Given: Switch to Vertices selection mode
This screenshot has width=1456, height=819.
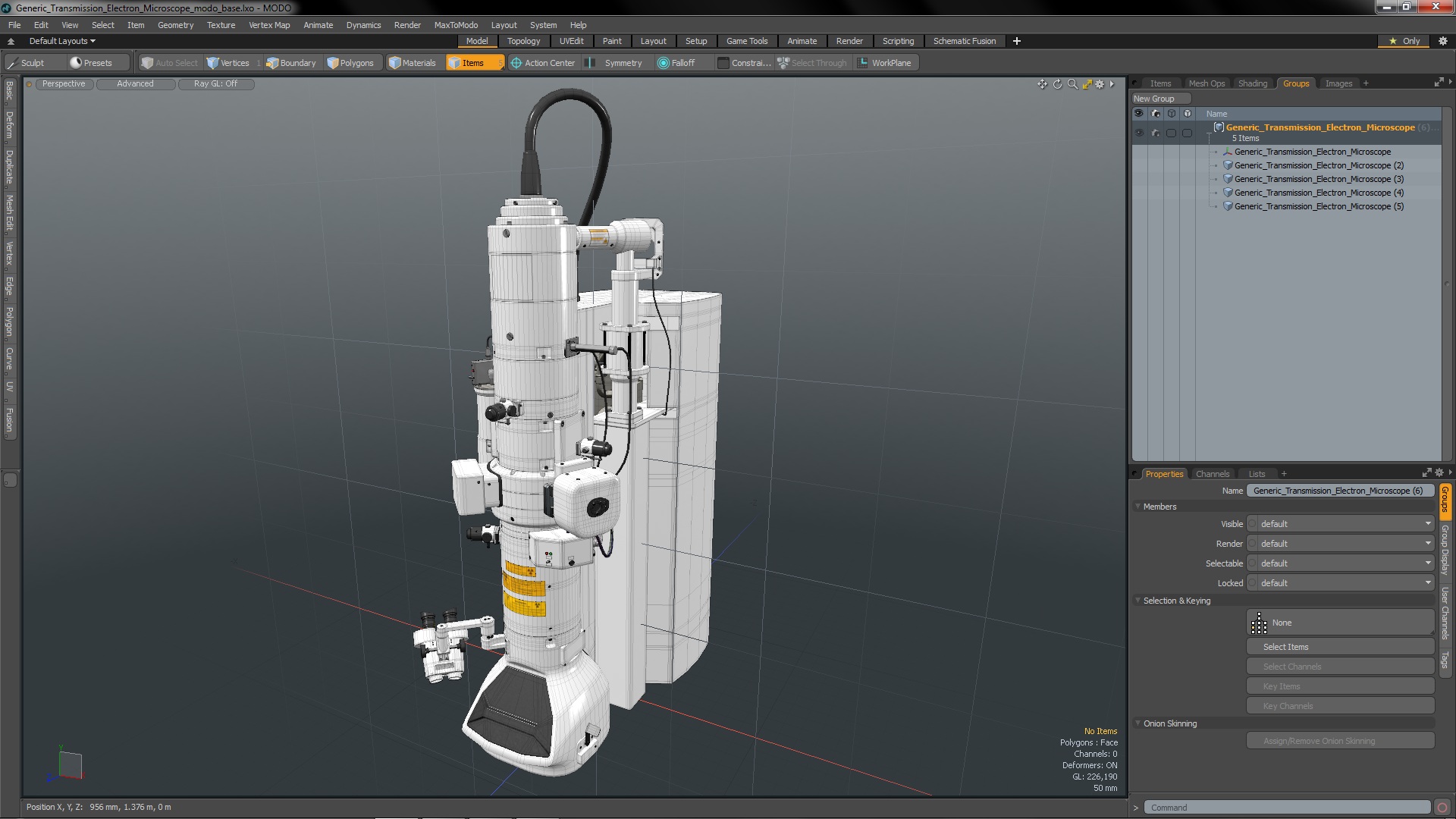Looking at the screenshot, I should point(228,63).
